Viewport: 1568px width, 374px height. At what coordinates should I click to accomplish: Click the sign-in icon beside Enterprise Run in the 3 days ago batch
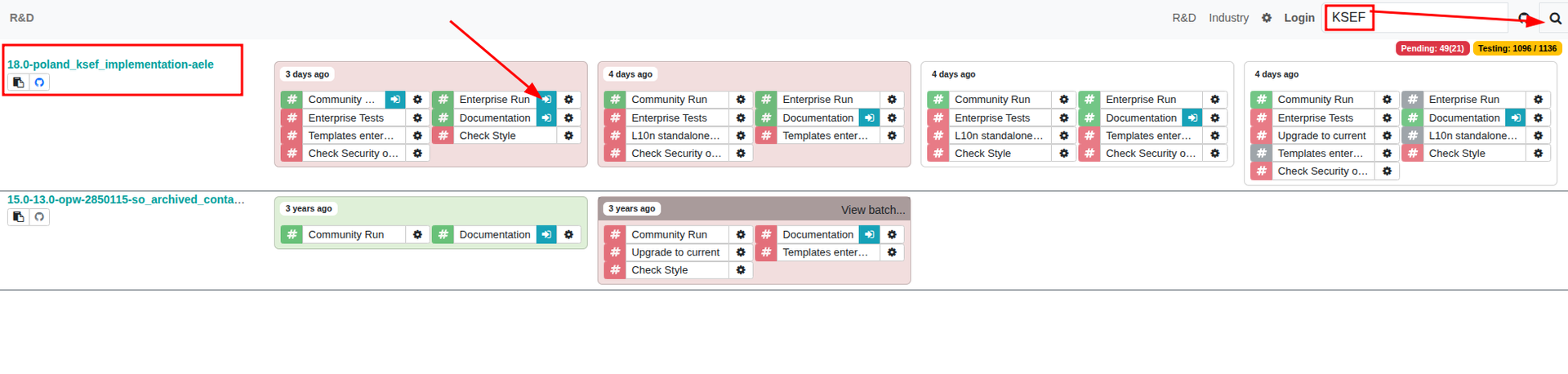pyautogui.click(x=546, y=100)
